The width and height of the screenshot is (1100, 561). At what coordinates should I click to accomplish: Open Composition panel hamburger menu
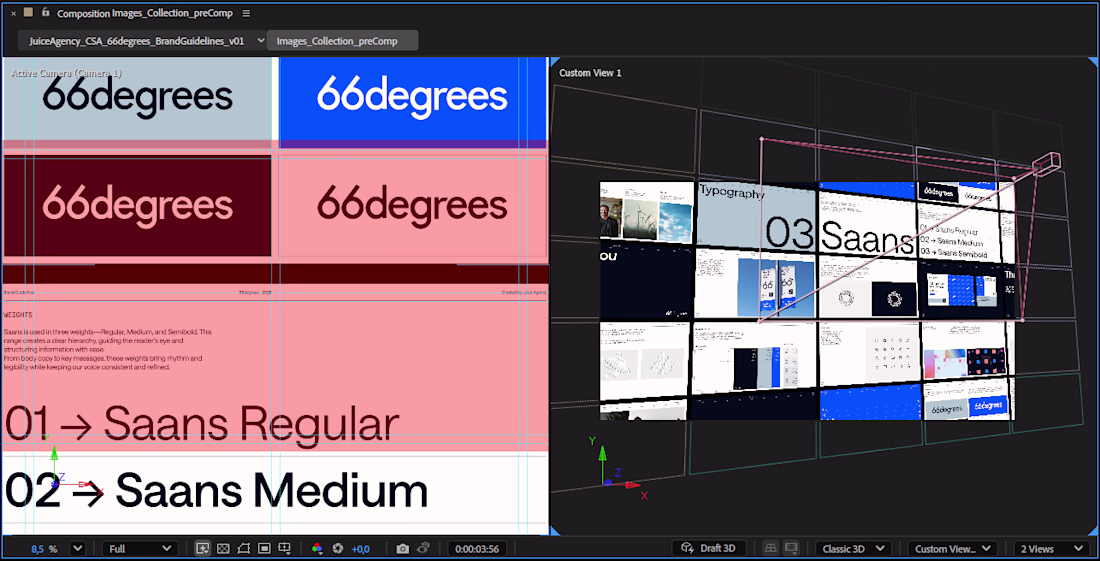(246, 13)
